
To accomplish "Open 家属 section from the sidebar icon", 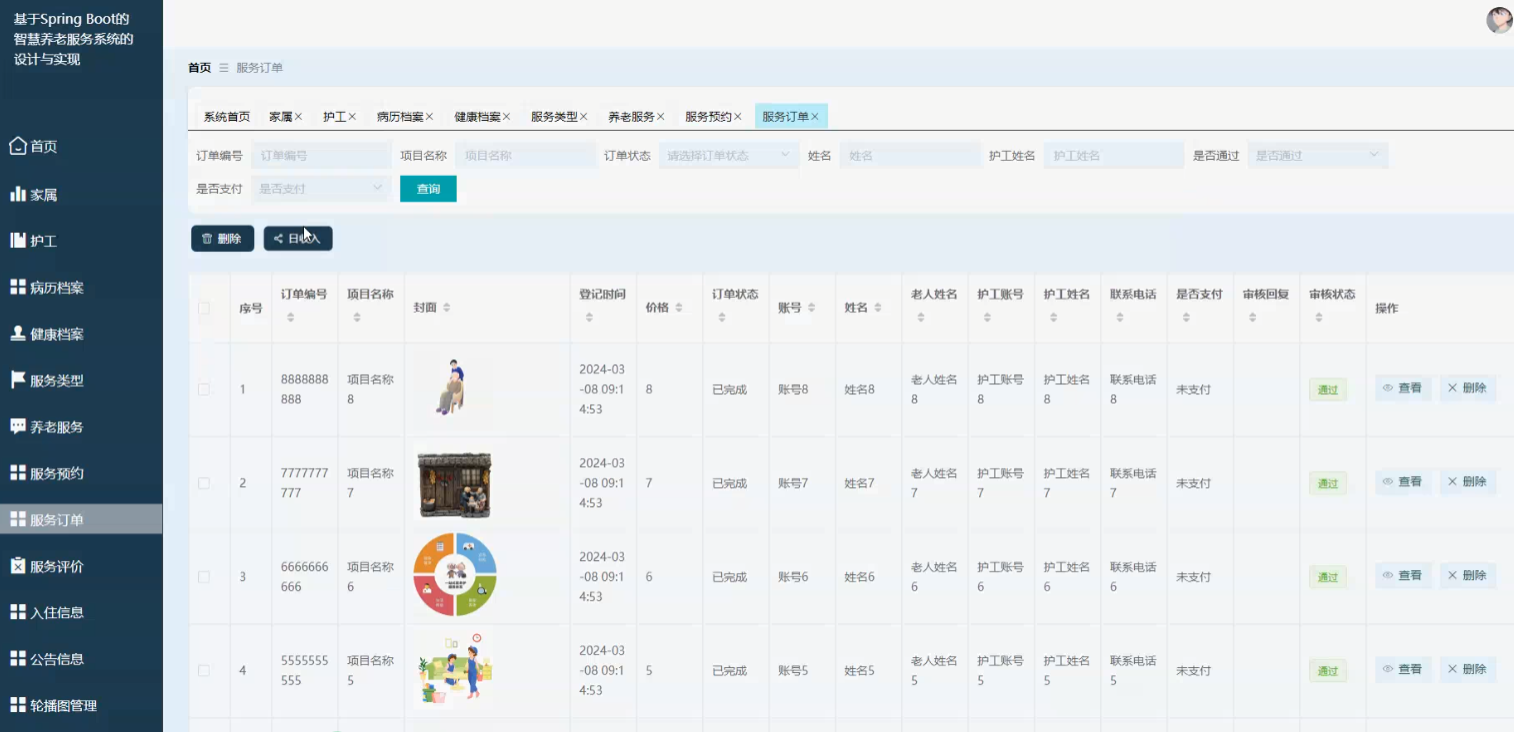I will pos(16,193).
